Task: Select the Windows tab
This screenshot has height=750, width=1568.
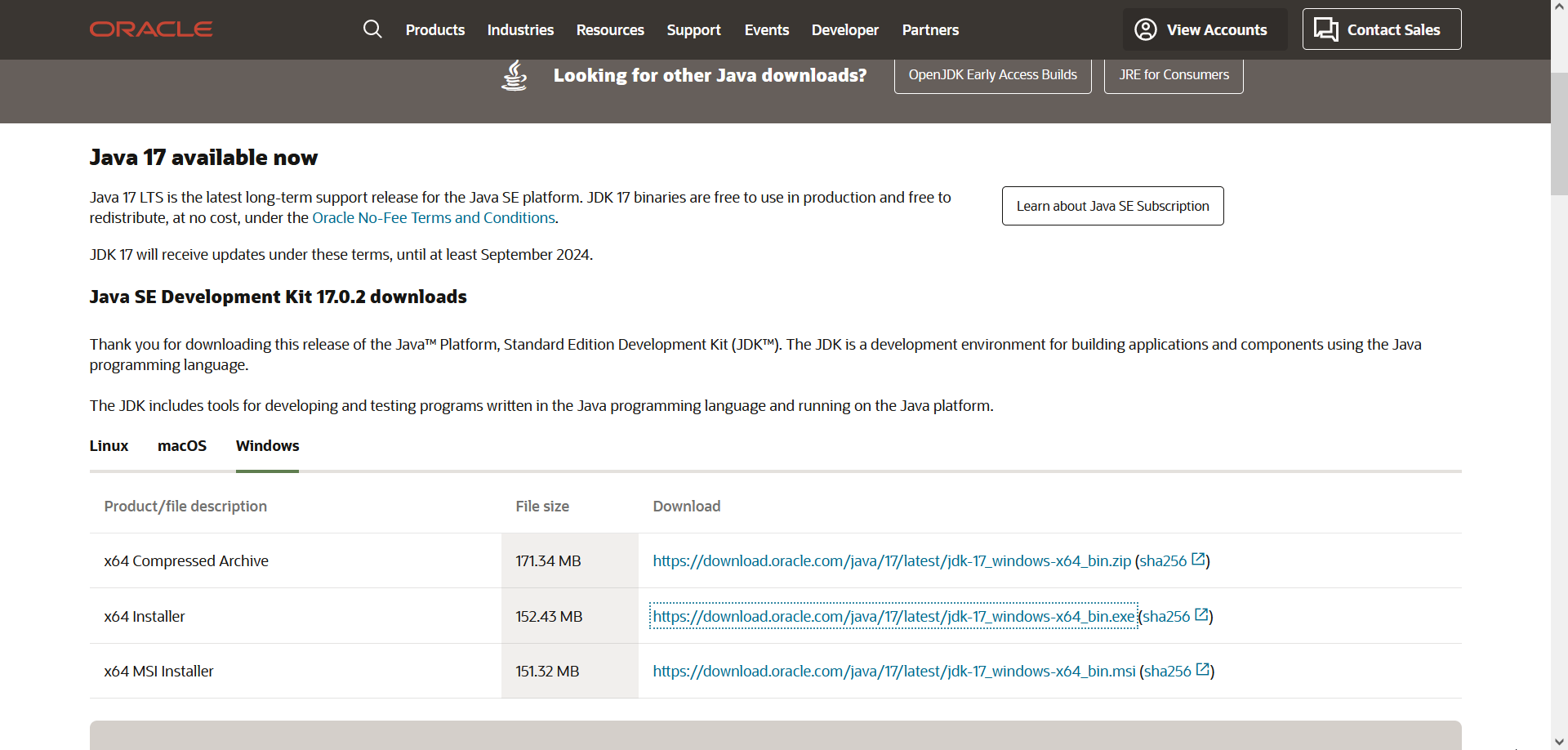Action: tap(268, 446)
